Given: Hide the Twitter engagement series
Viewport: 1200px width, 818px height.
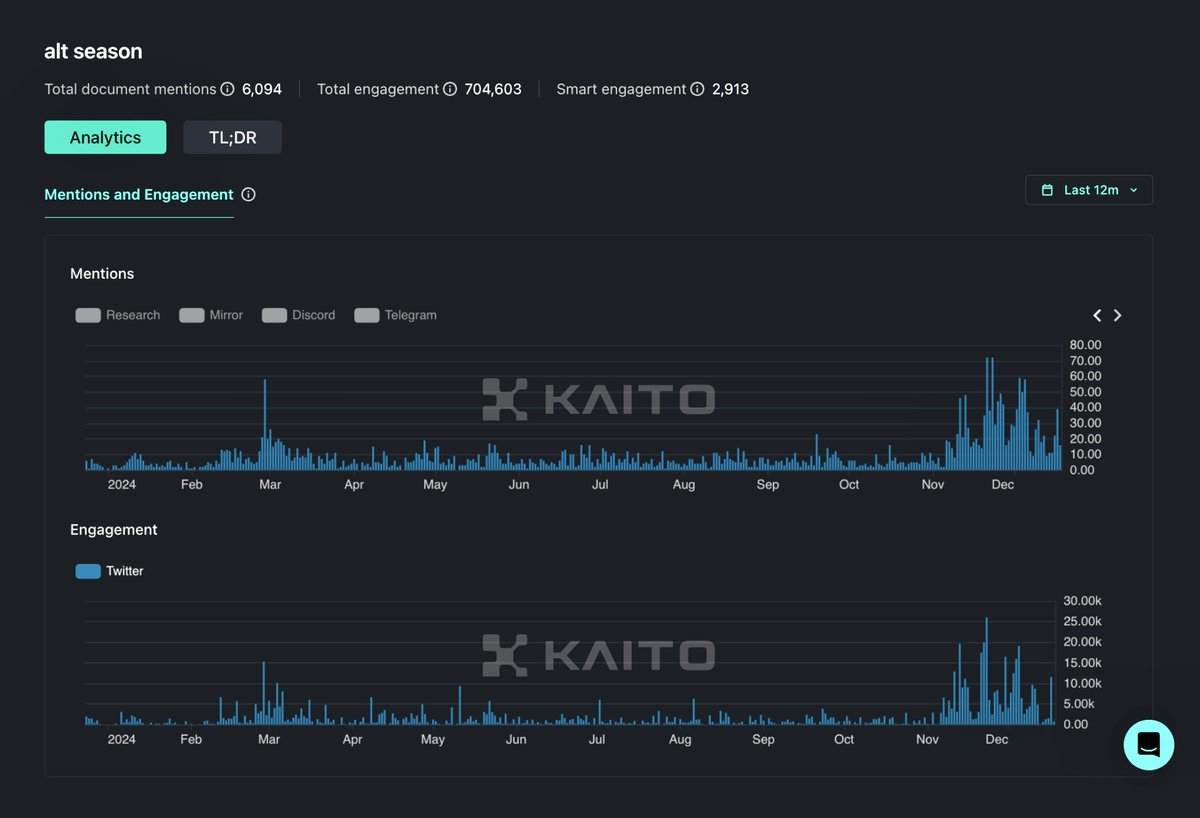Looking at the screenshot, I should click(87, 570).
